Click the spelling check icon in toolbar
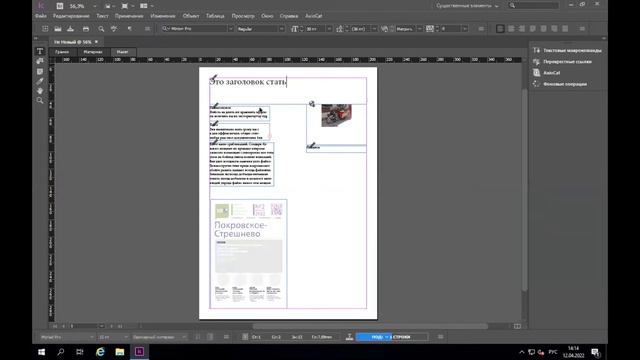Image resolution: width=640 pixels, height=360 pixels. click(x=114, y=29)
